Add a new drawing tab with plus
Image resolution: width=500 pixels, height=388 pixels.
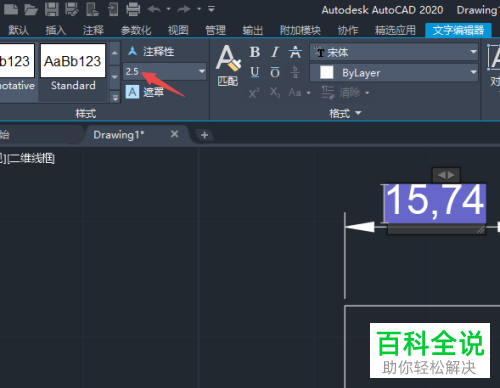click(x=205, y=135)
